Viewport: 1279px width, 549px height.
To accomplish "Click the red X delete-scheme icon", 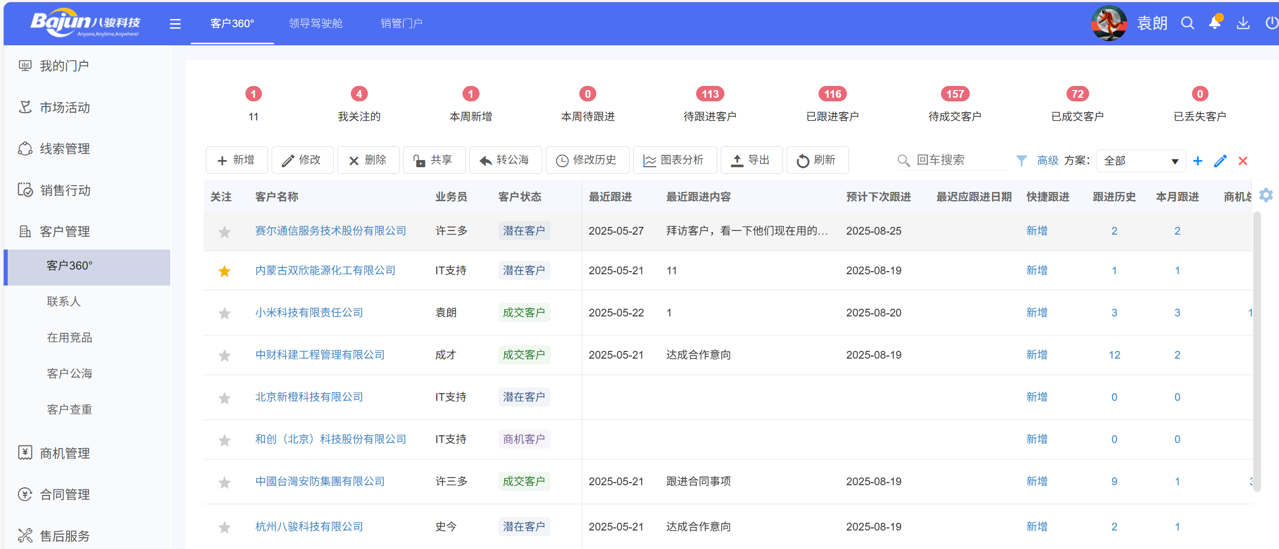I will click(x=1243, y=161).
